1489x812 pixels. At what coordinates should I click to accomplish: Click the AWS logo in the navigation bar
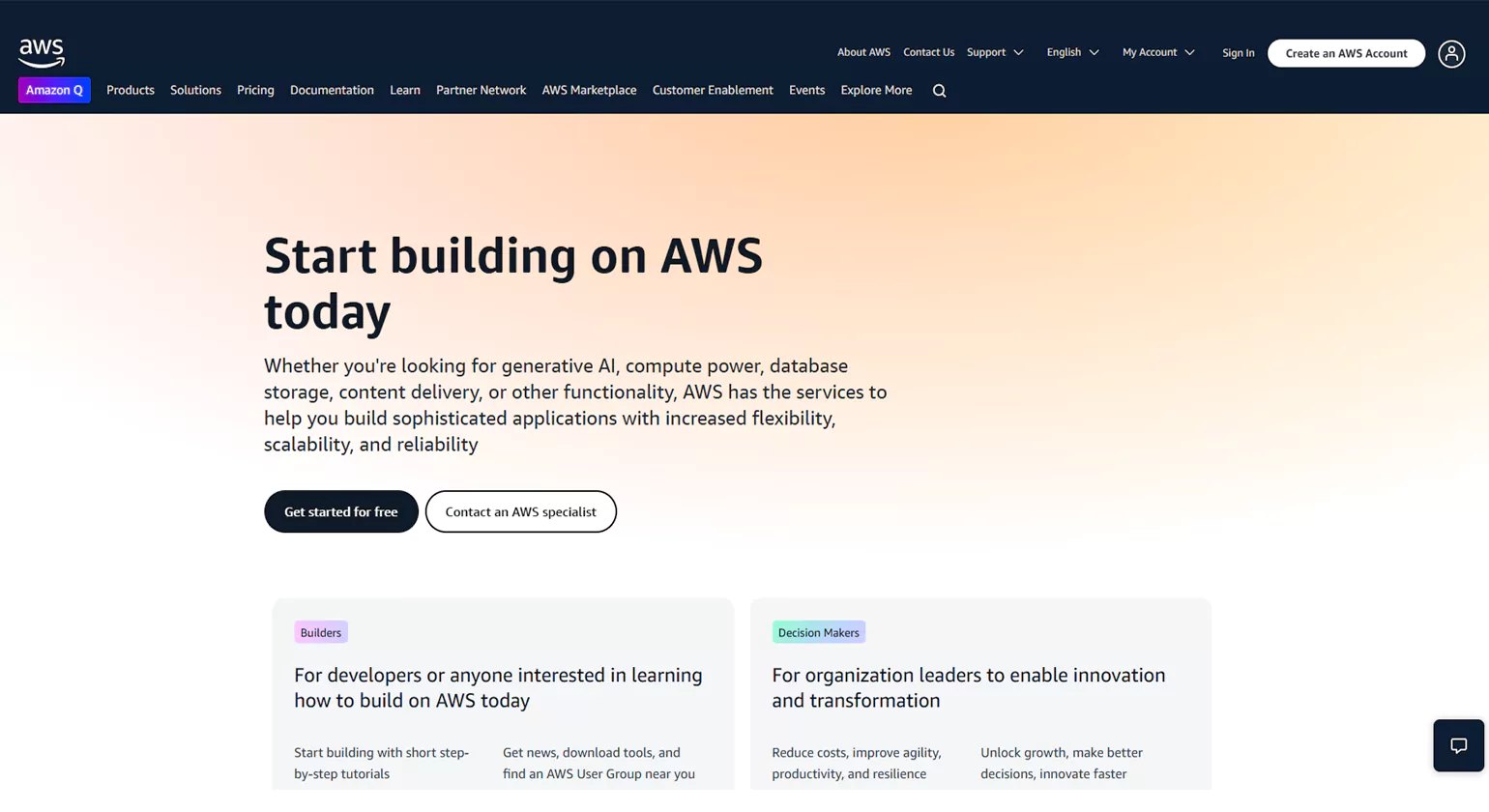point(42,52)
